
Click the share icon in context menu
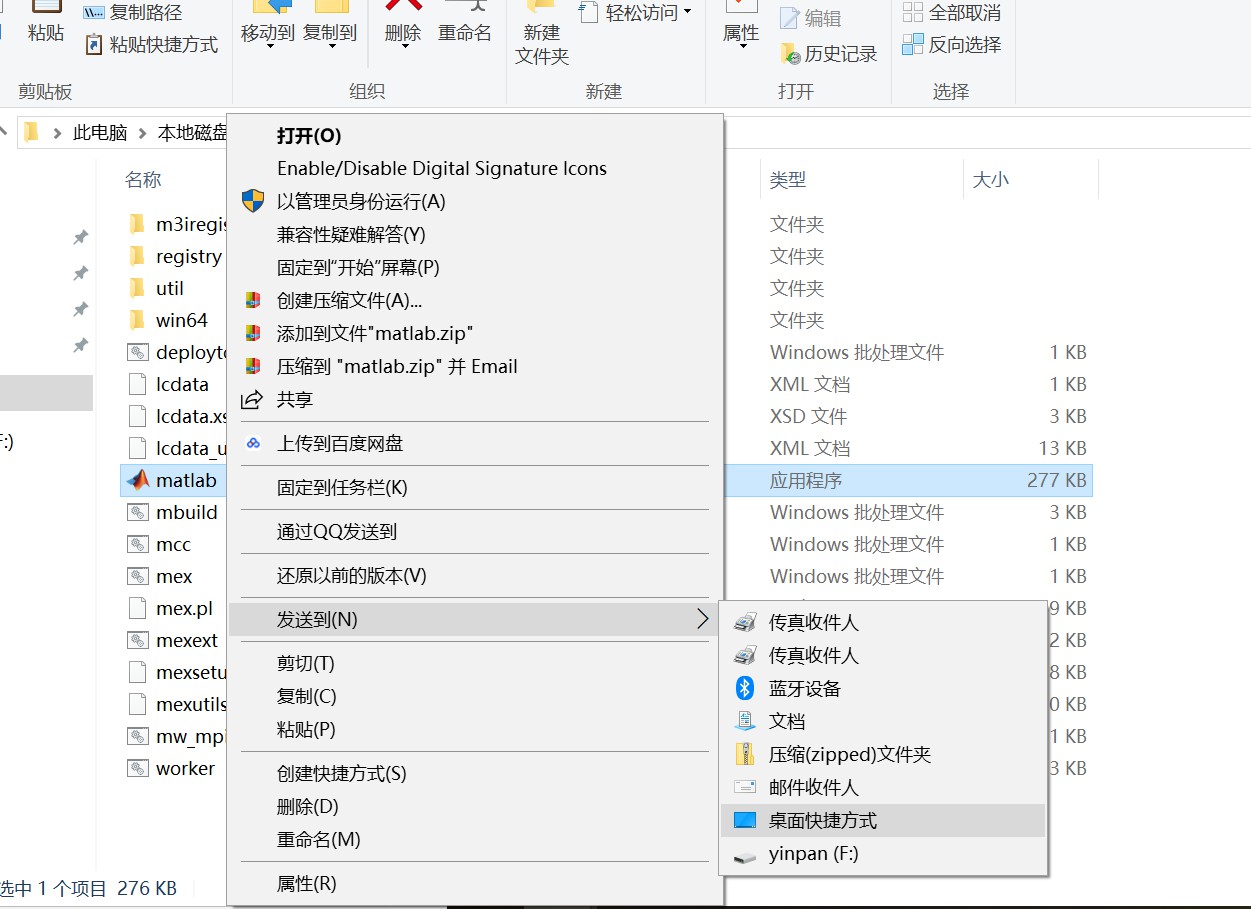tap(254, 399)
